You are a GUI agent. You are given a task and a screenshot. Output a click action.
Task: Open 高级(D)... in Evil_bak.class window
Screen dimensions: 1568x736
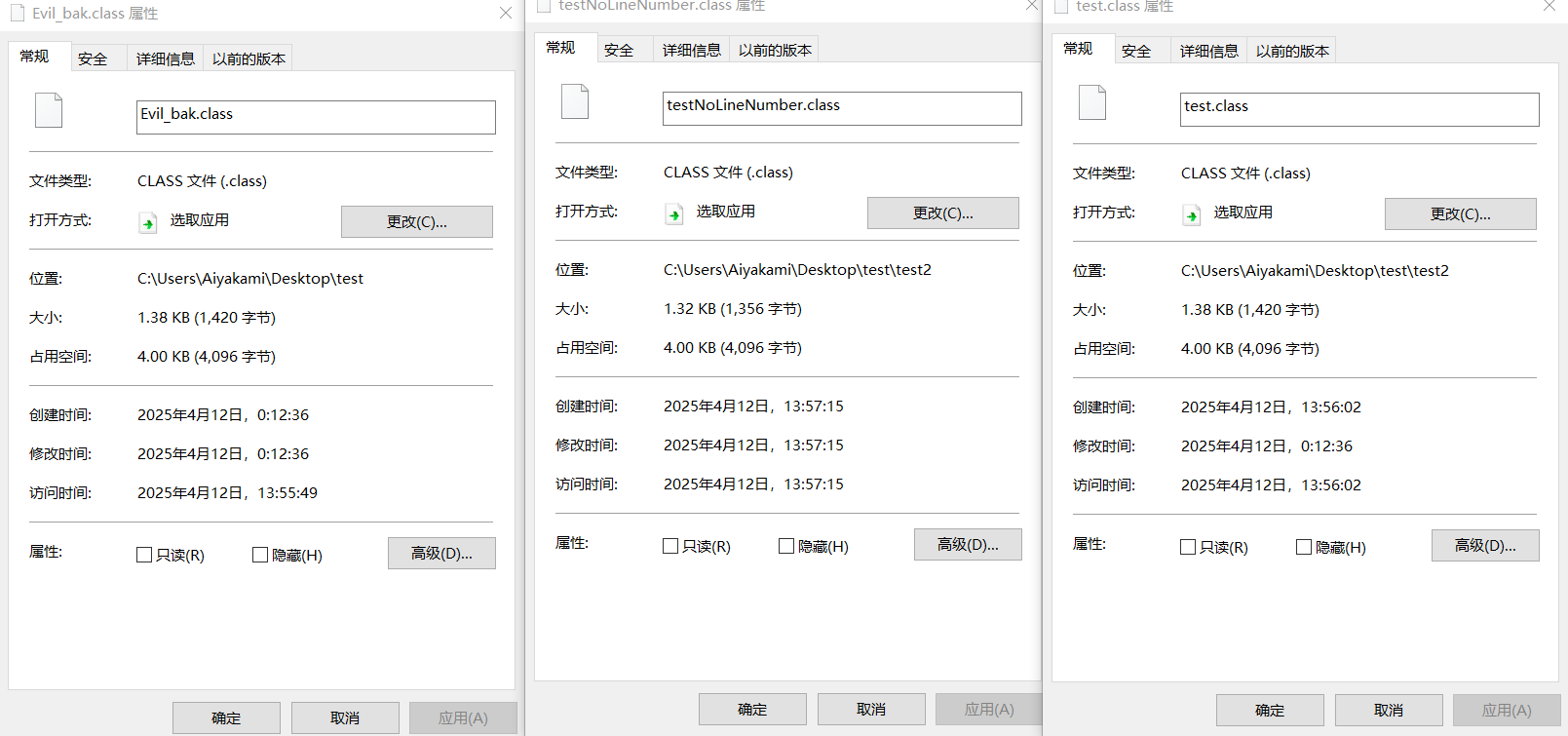coord(441,553)
